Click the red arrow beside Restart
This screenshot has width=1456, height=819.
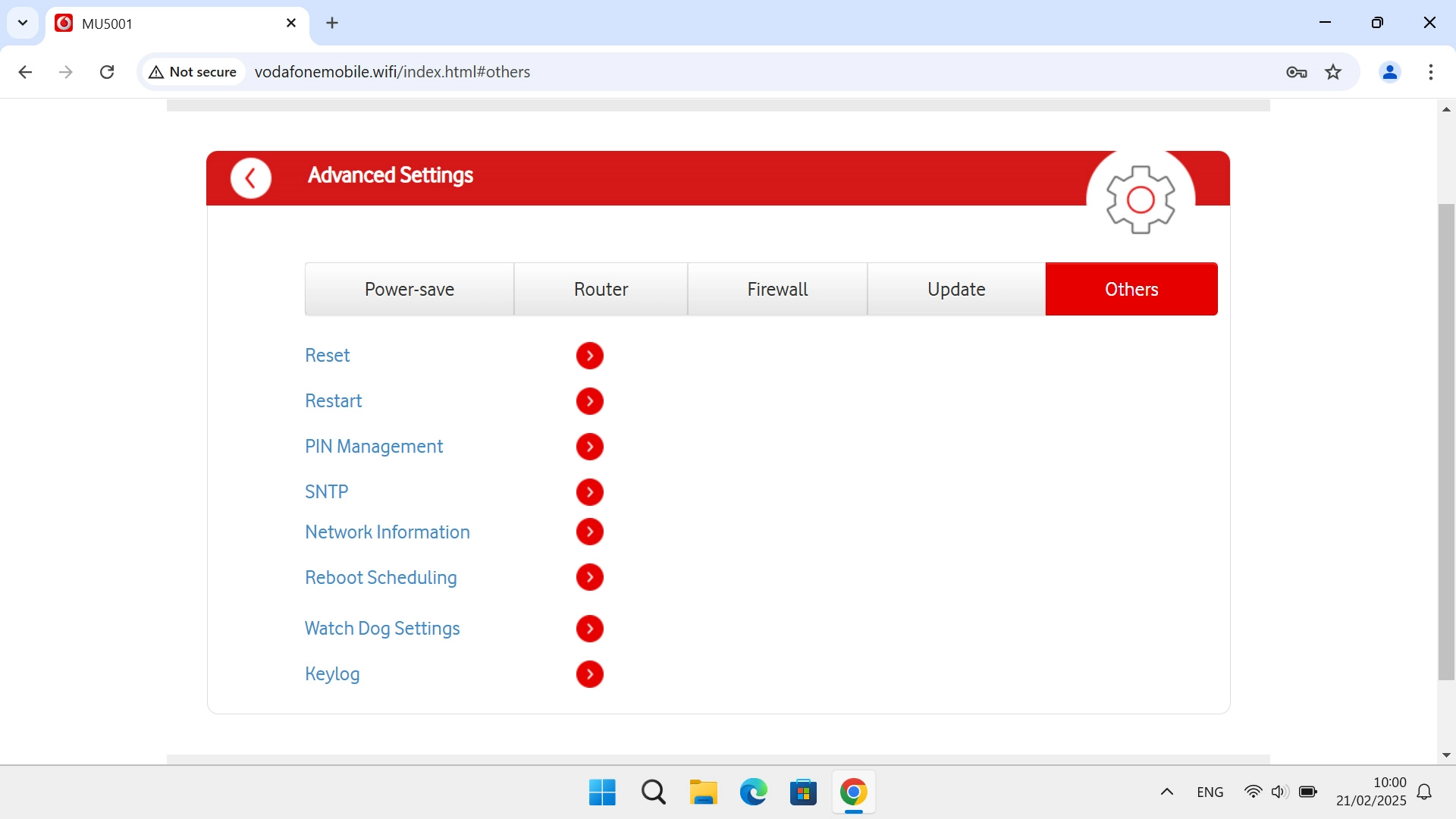pos(589,401)
